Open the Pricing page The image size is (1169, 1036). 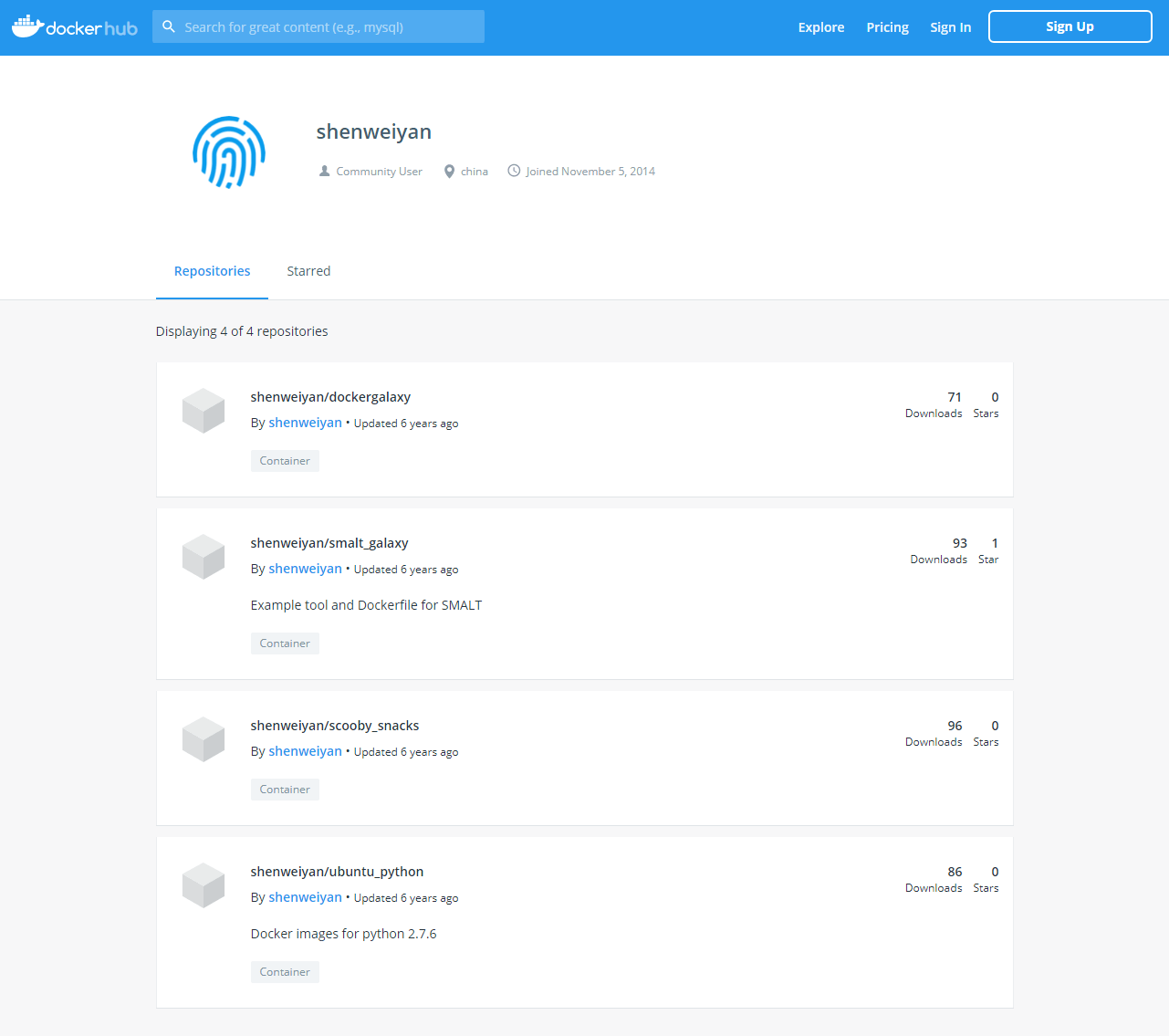coord(887,27)
